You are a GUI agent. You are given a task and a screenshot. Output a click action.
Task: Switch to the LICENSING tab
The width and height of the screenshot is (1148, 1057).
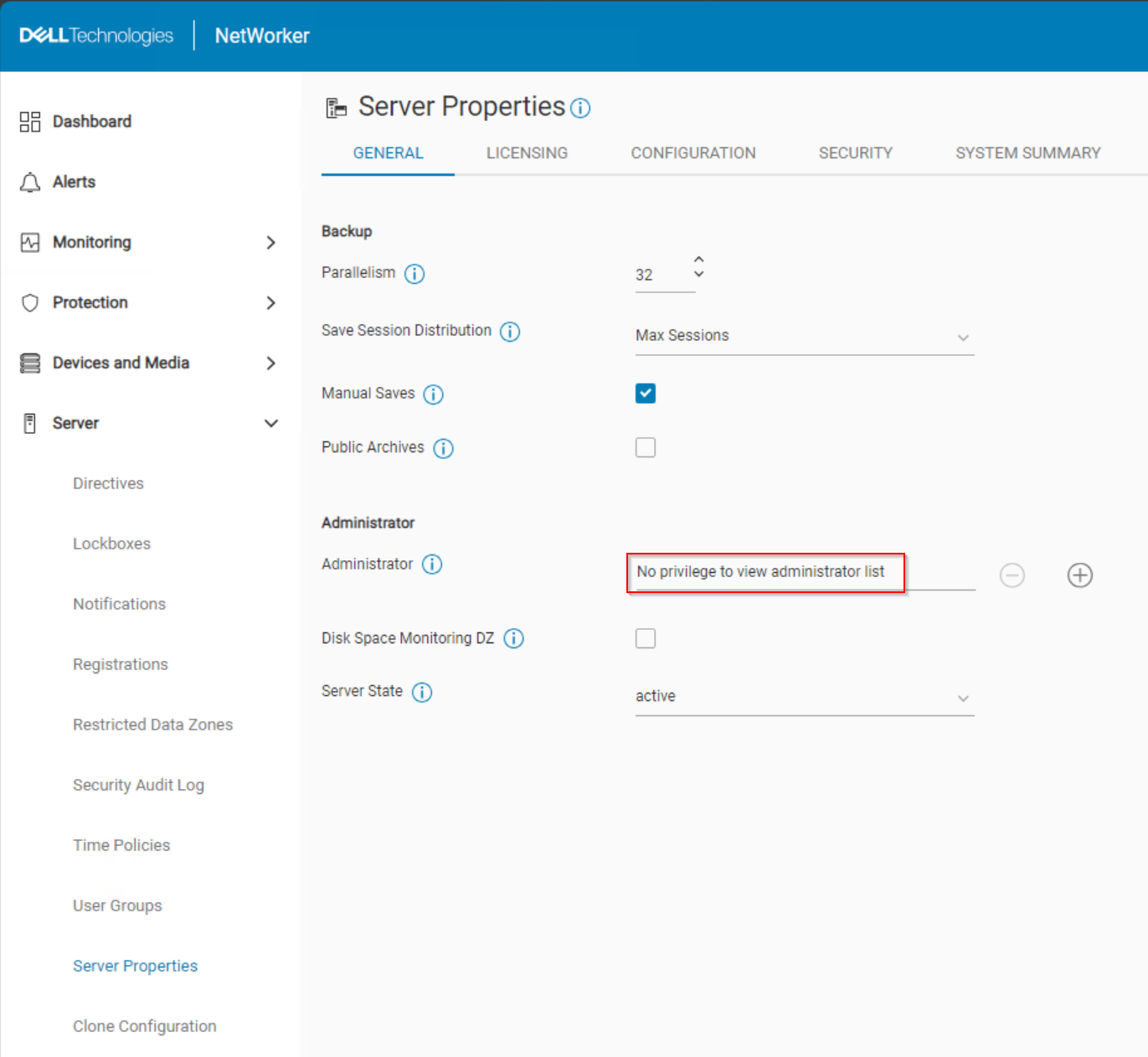(526, 152)
